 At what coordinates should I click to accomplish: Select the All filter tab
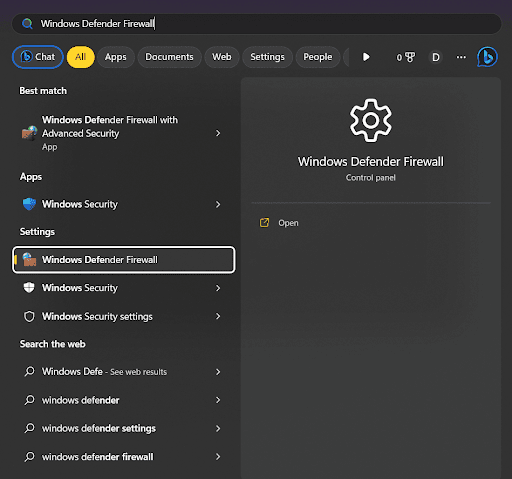tap(81, 57)
